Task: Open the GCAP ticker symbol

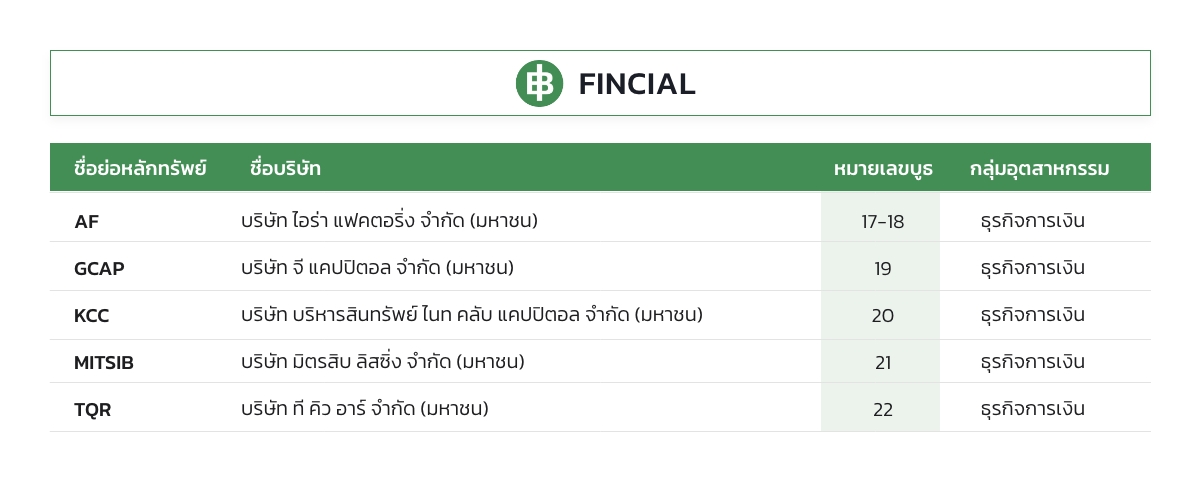Action: click(99, 269)
